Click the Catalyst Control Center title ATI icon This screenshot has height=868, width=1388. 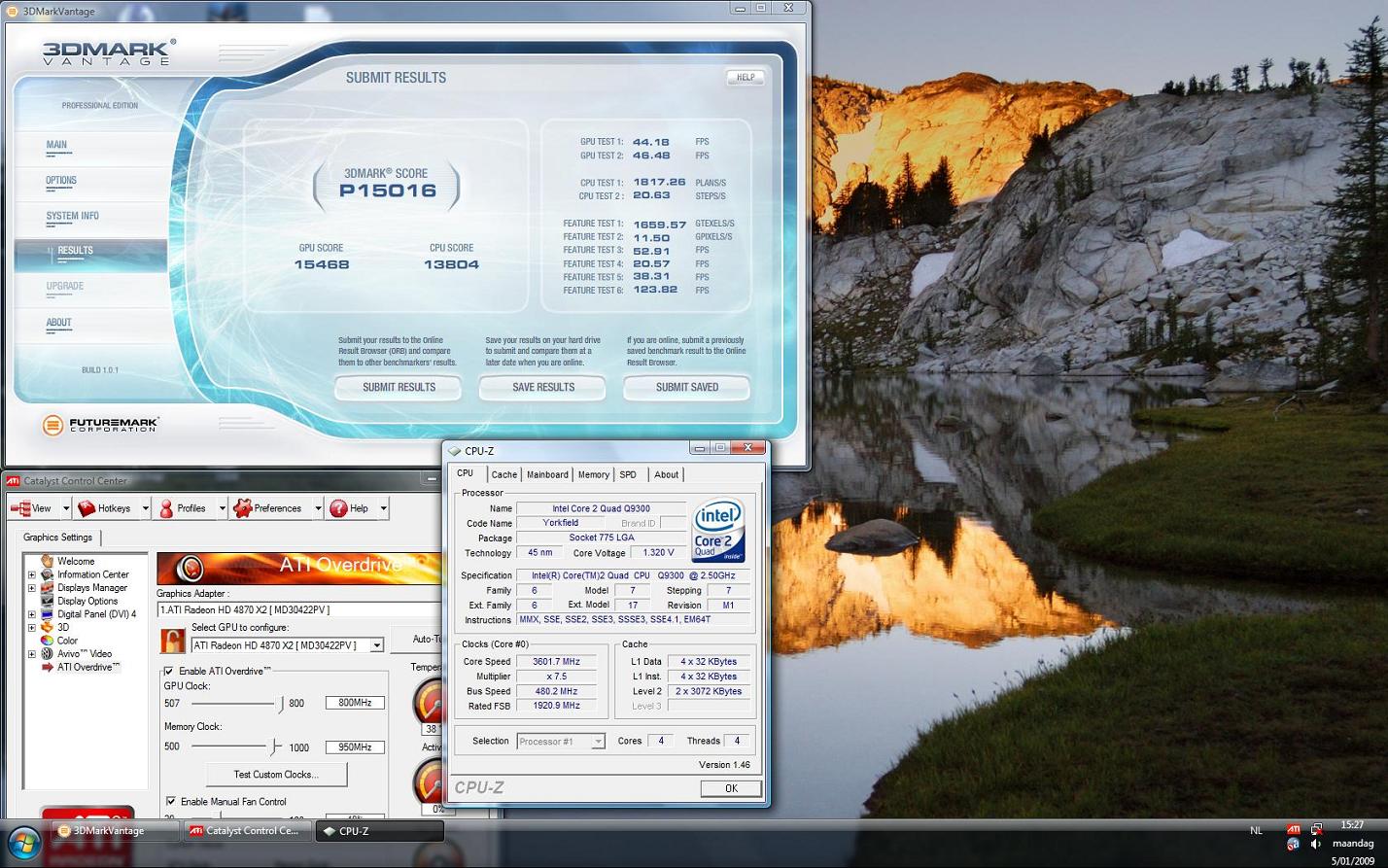(14, 481)
